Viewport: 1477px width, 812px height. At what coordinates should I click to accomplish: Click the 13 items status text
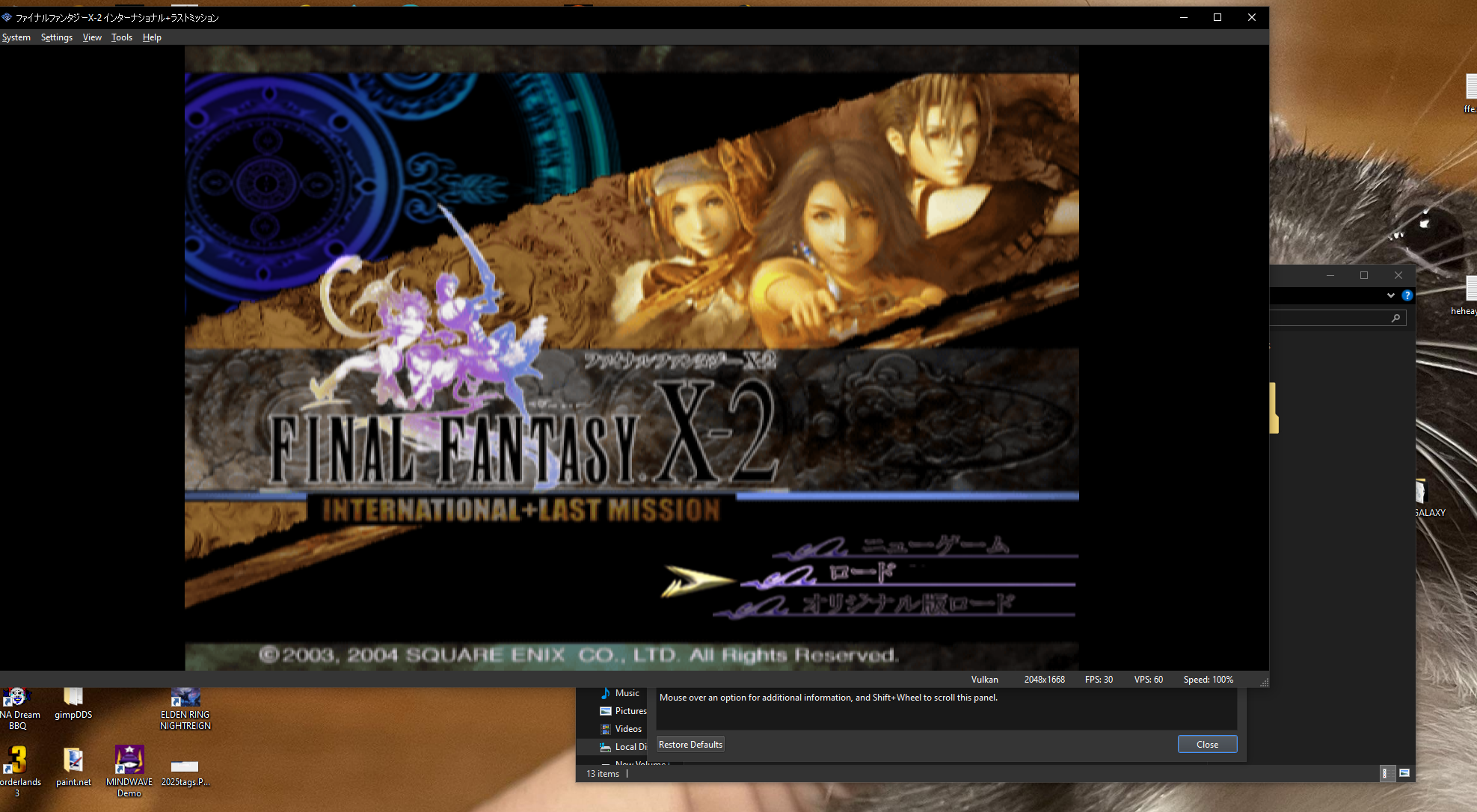pos(603,774)
